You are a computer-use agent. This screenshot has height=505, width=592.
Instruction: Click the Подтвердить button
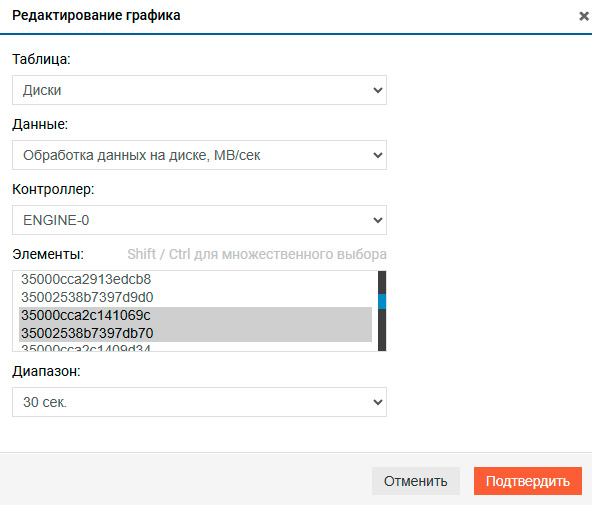coord(528,481)
